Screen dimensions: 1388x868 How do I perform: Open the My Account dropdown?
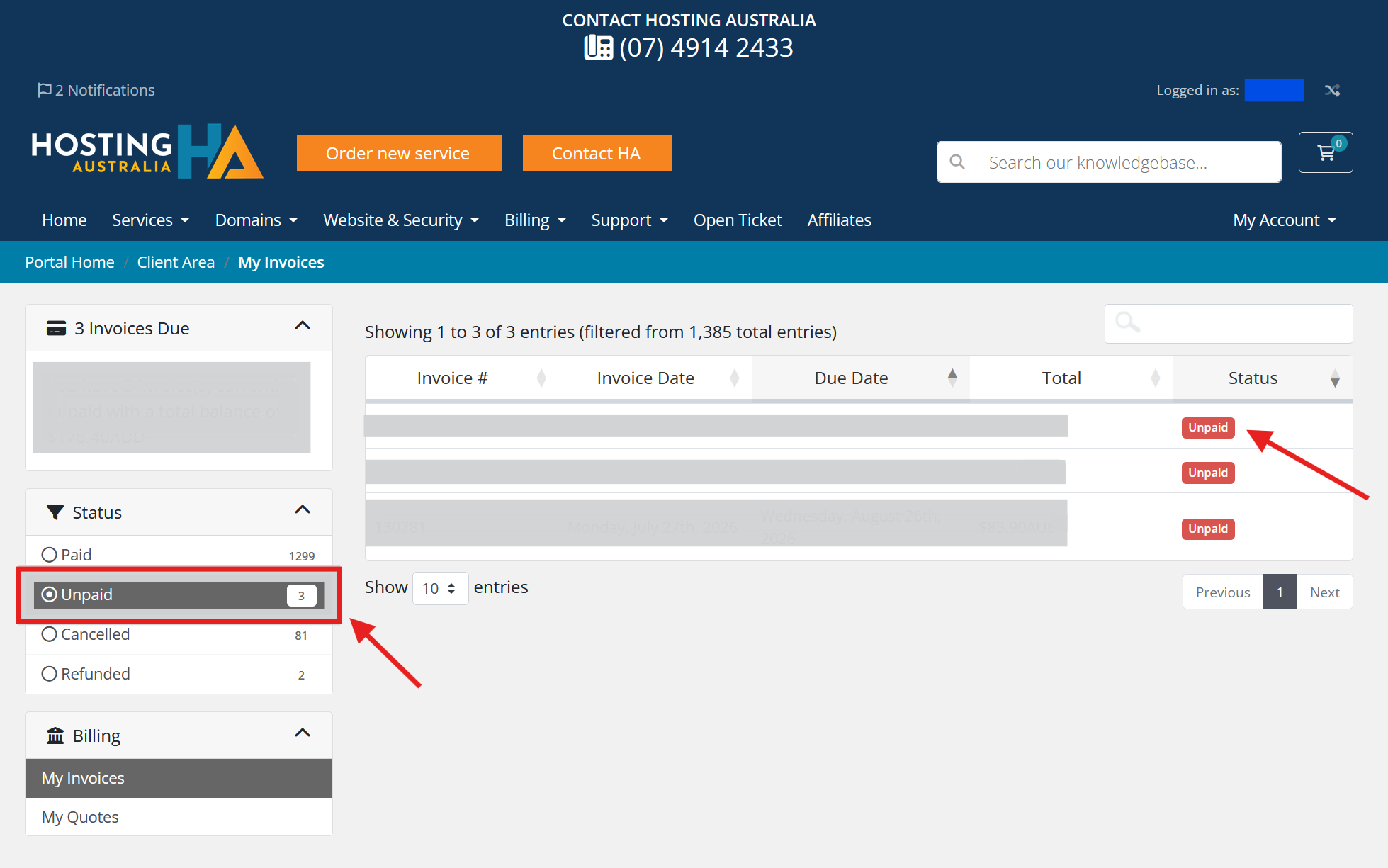(1285, 220)
